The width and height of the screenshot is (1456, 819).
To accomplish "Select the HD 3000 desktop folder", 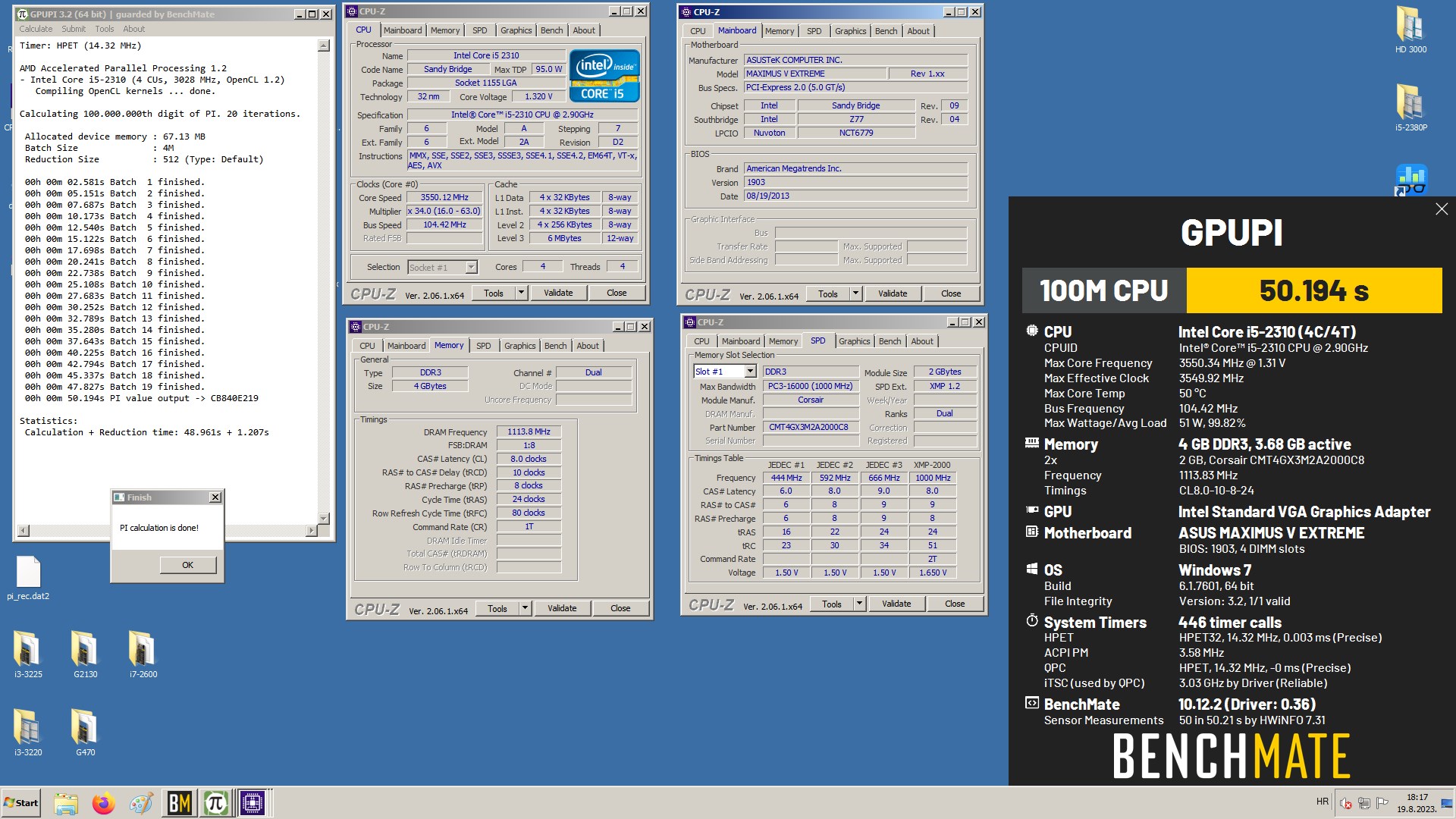I will point(1410,30).
